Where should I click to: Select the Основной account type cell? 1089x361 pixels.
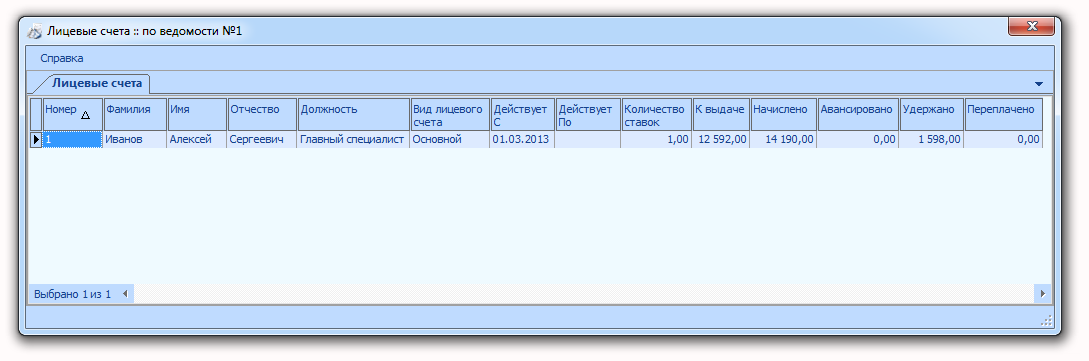450,140
